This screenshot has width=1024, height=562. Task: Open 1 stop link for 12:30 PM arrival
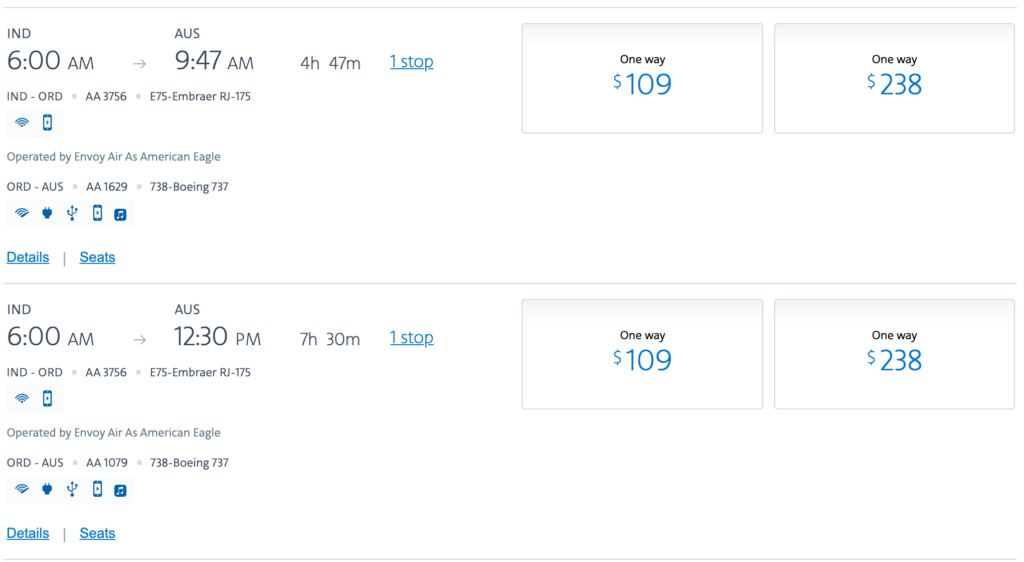(x=411, y=338)
